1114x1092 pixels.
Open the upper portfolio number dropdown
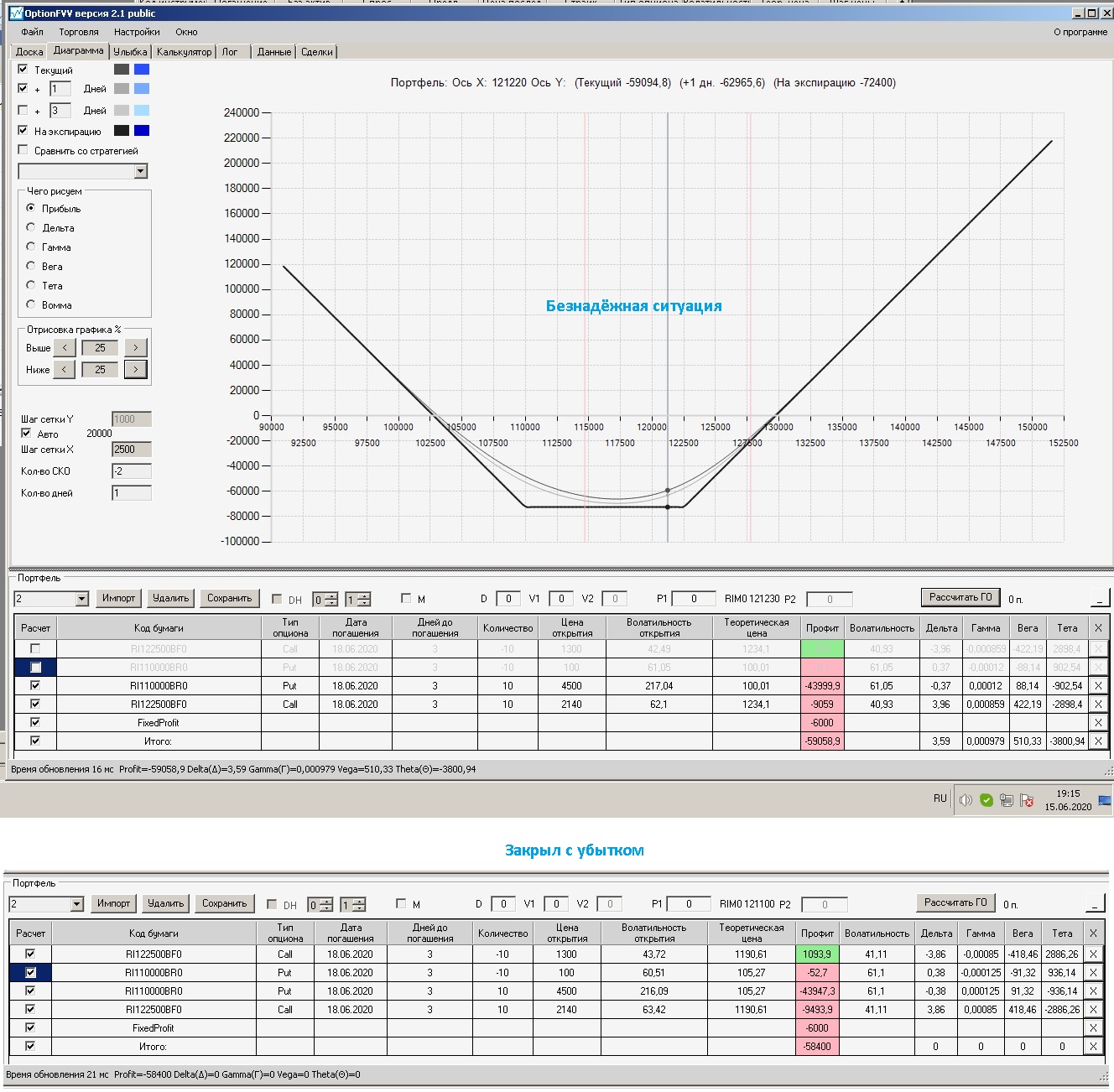(81, 599)
